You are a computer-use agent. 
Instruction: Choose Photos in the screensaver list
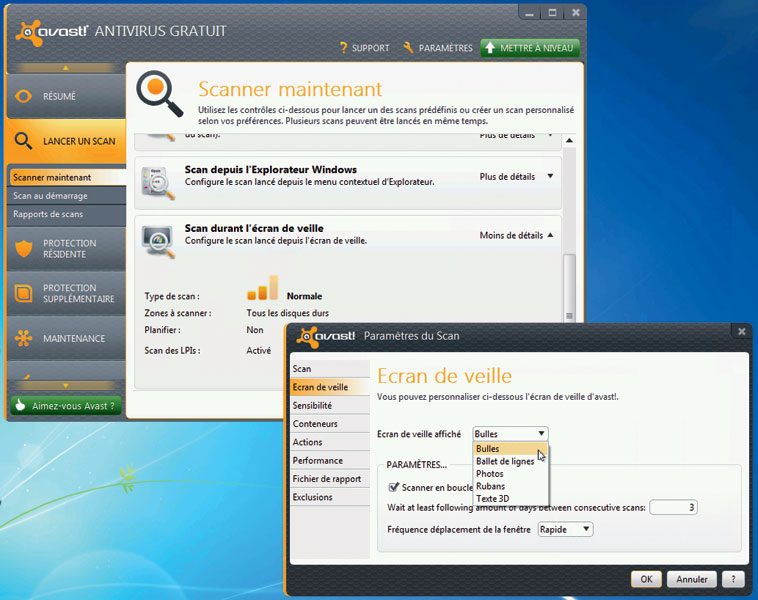pos(510,474)
